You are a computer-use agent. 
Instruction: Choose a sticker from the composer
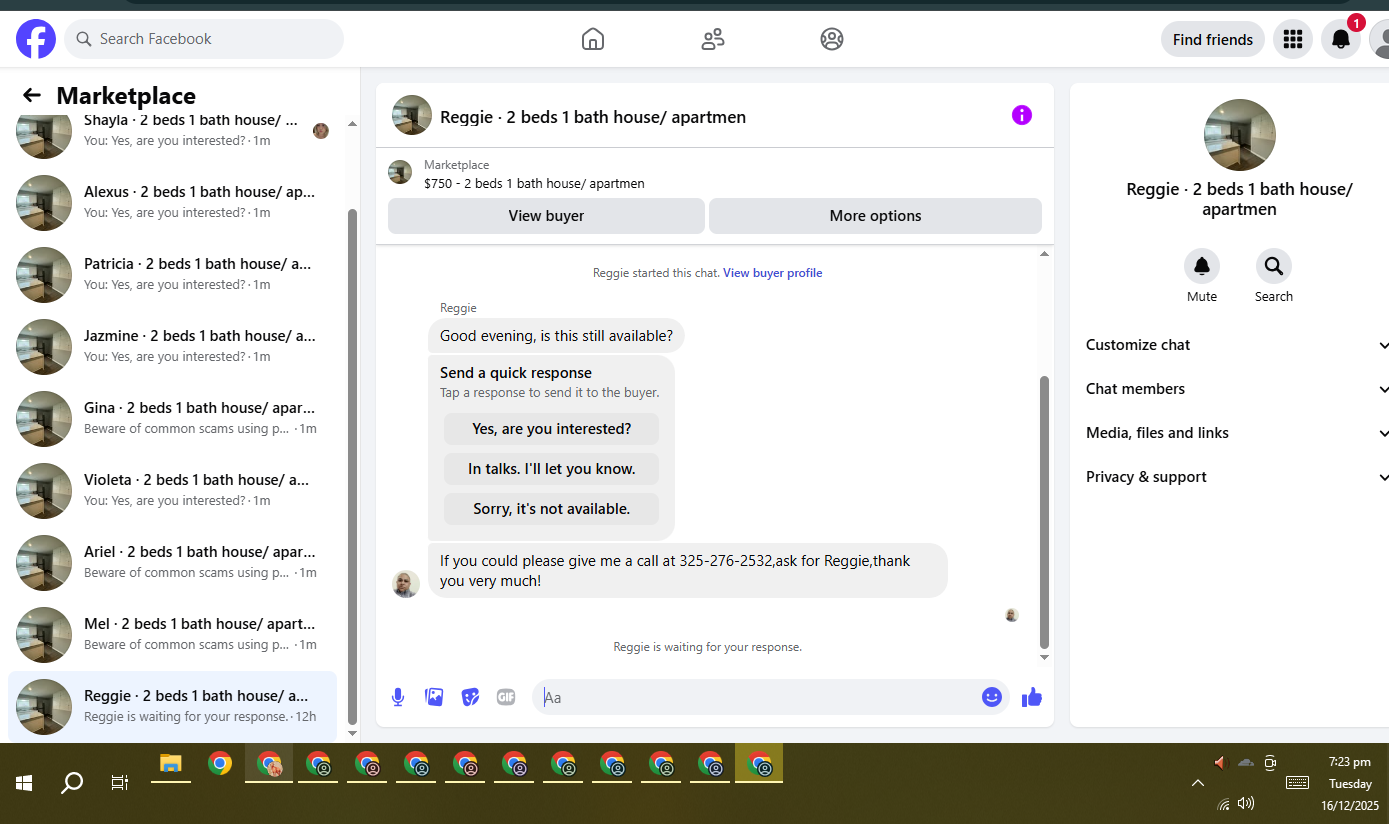point(470,697)
